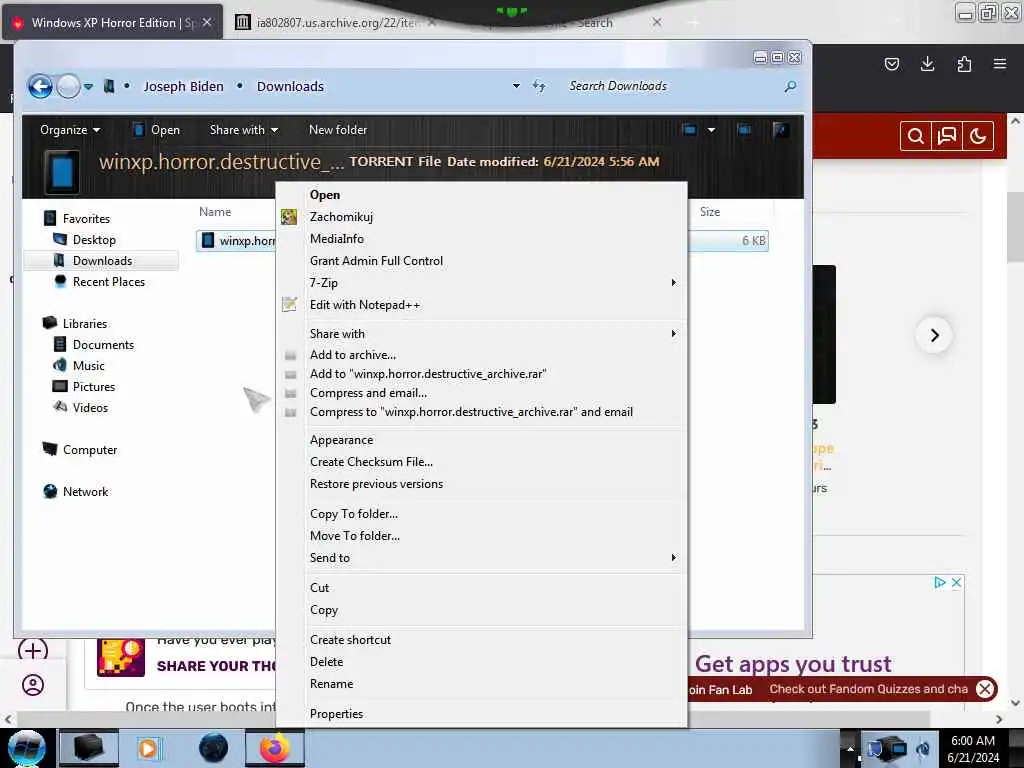Screen dimensions: 1024x768
Task: Choose Appearance in the context menu
Action: tap(481, 440)
